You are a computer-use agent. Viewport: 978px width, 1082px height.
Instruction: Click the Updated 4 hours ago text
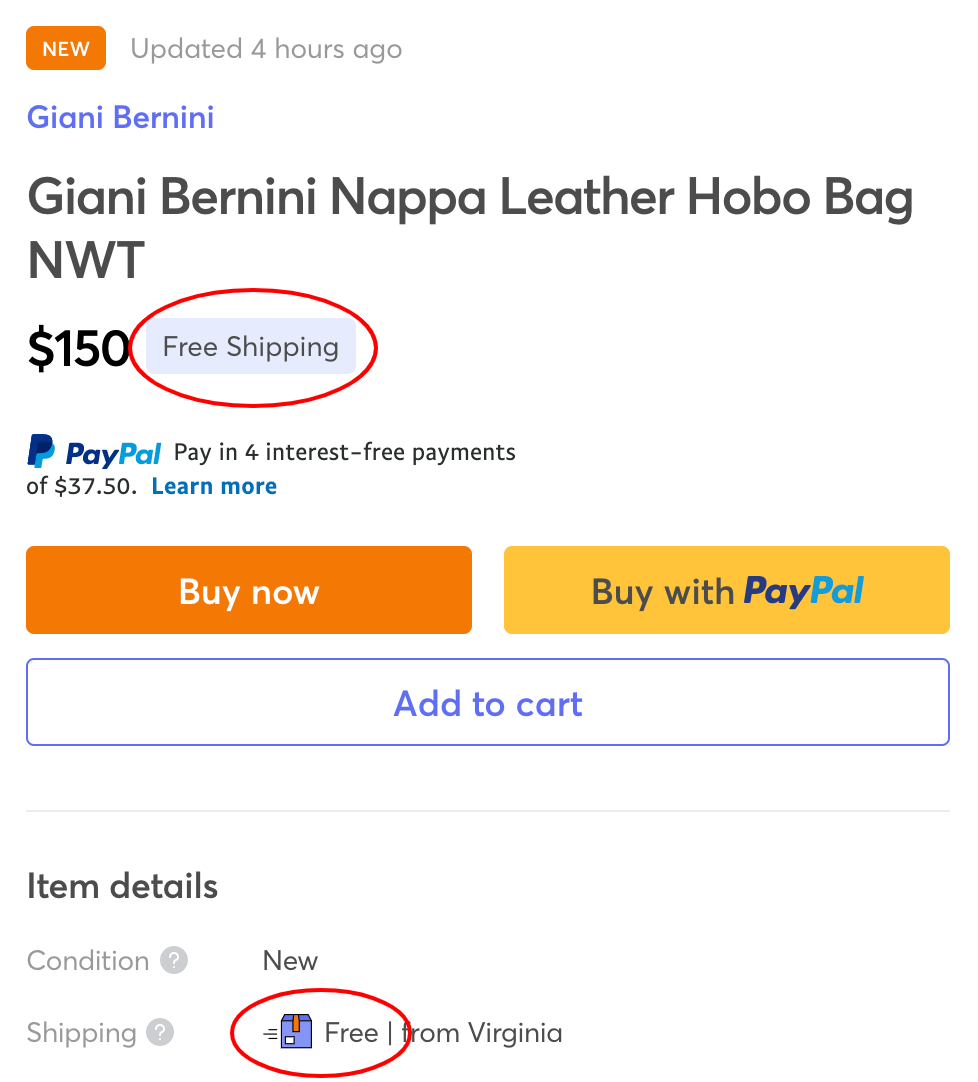(x=266, y=49)
